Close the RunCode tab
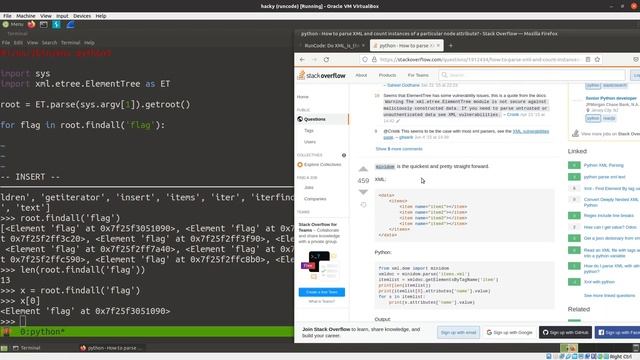Screen dimensions: 640x360 (x=363, y=46)
